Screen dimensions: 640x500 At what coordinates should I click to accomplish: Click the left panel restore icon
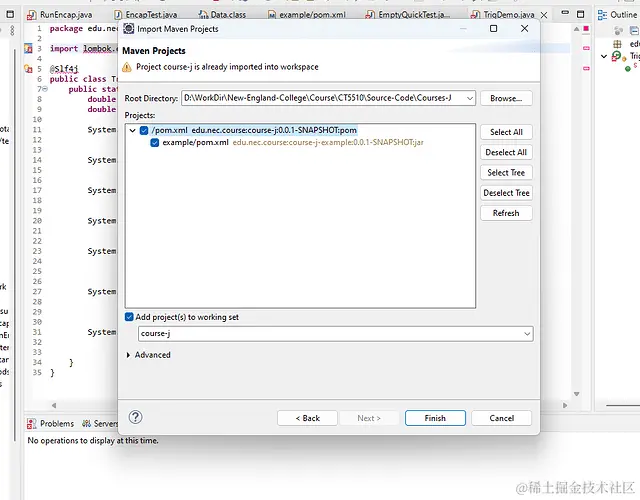10,15
